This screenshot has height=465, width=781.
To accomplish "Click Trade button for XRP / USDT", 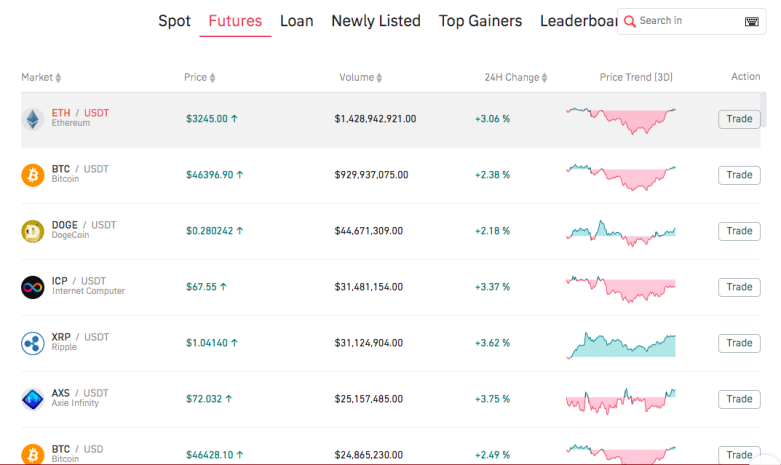I will click(x=739, y=343).
